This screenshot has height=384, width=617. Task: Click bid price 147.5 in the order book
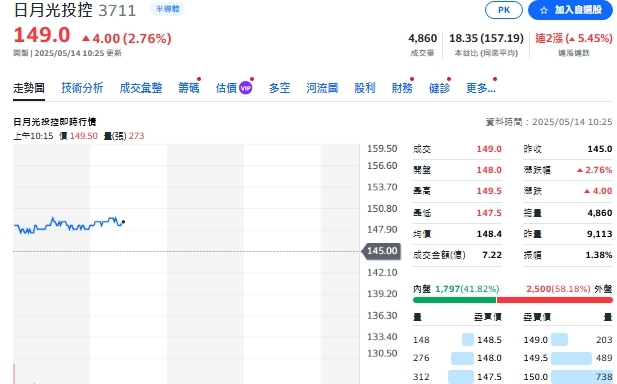click(489, 377)
